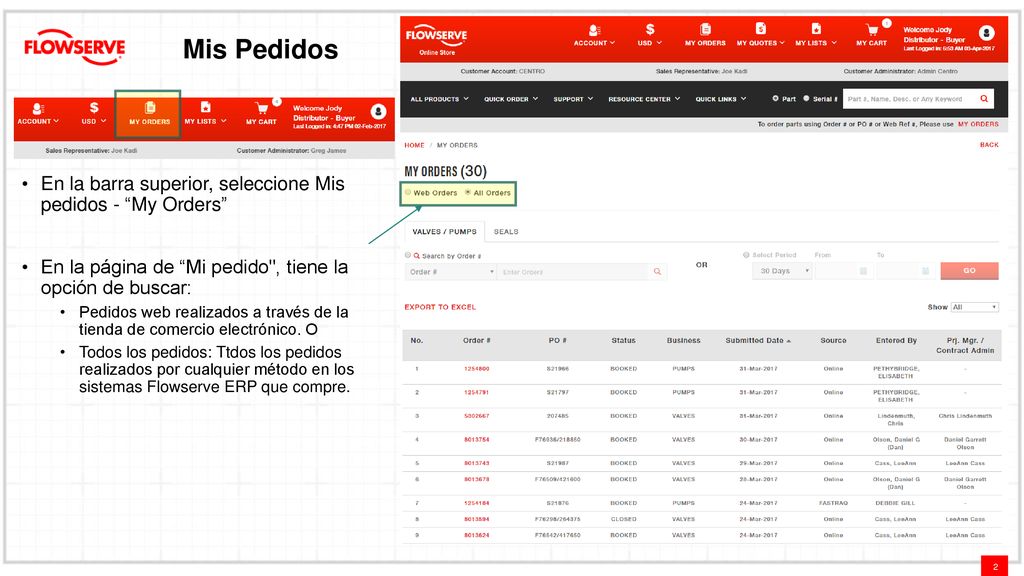The width and height of the screenshot is (1024, 576).
Task: Click the Export to Excel link
Action: click(x=440, y=307)
